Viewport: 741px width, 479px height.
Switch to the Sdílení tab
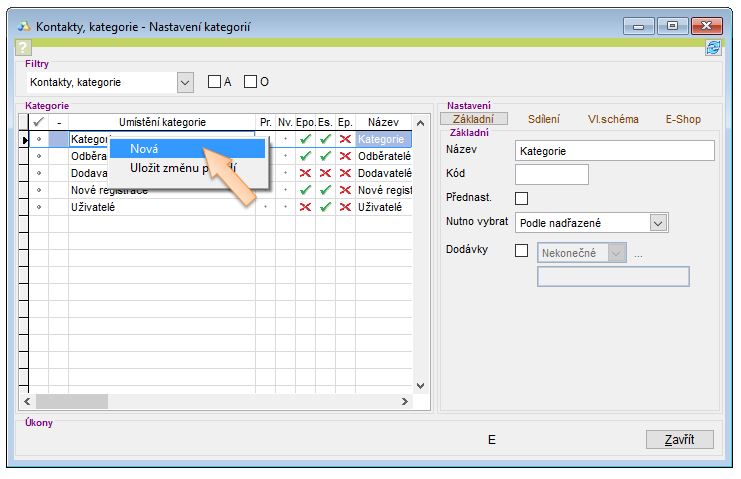[x=544, y=119]
